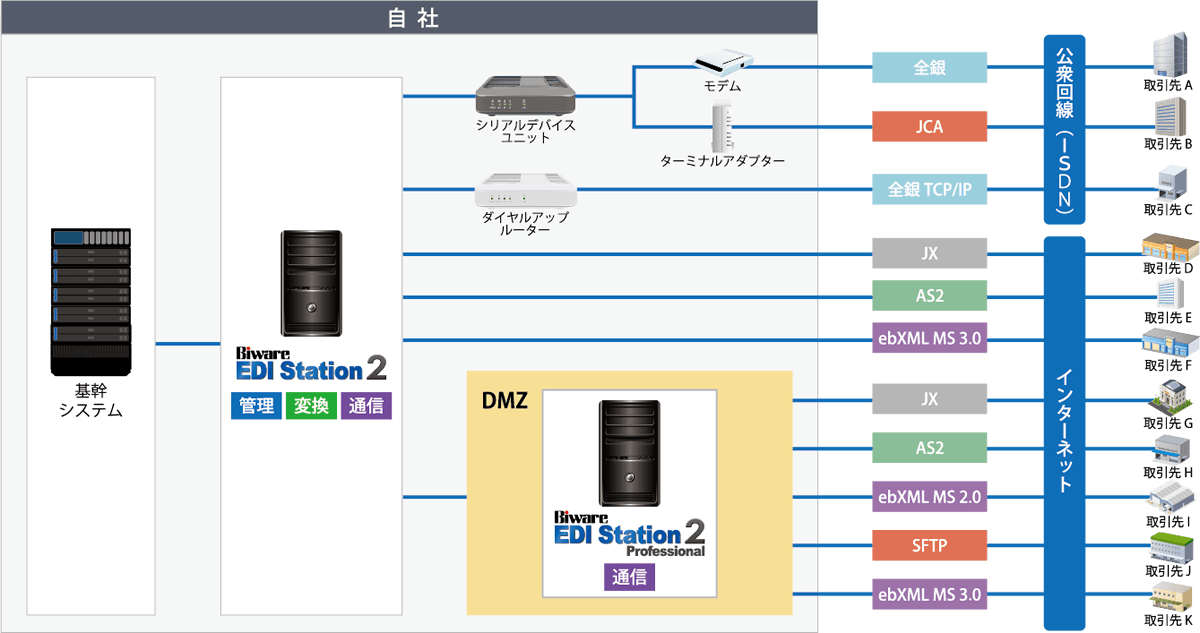Select the terminal adapter device icon
Viewport: 1200px width, 633px height.
point(722,127)
